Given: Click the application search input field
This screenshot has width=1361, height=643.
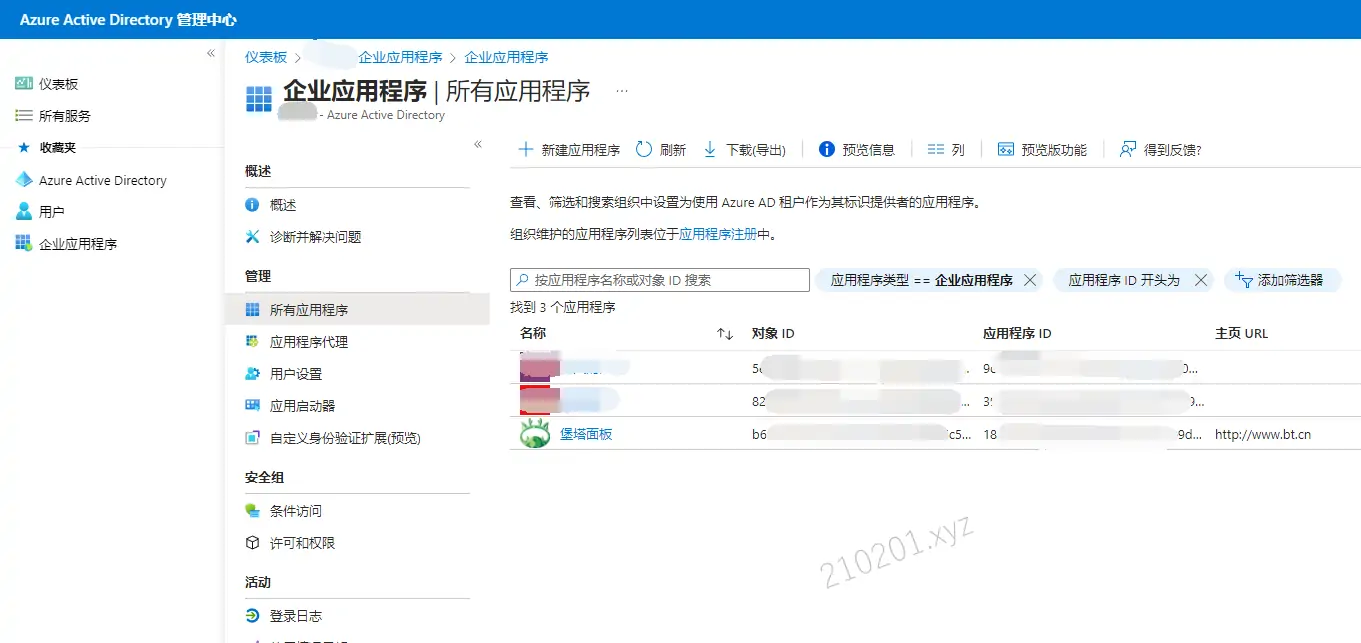Looking at the screenshot, I should 660,280.
